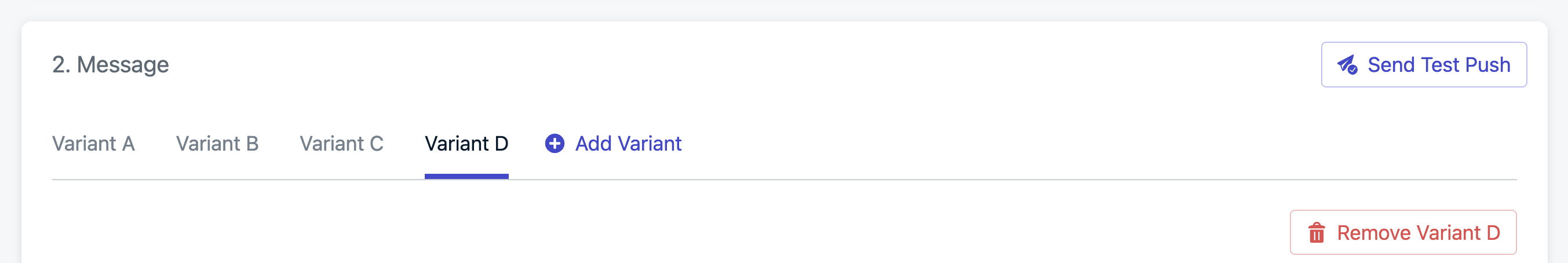Screen dimensions: 1568x263
Task: Open the Variant B tab
Action: [x=217, y=144]
